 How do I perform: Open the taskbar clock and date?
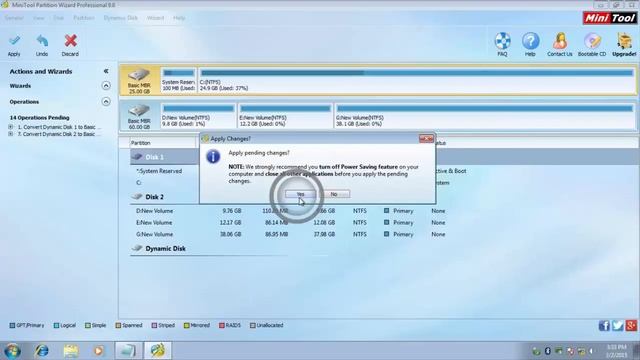[x=616, y=351]
